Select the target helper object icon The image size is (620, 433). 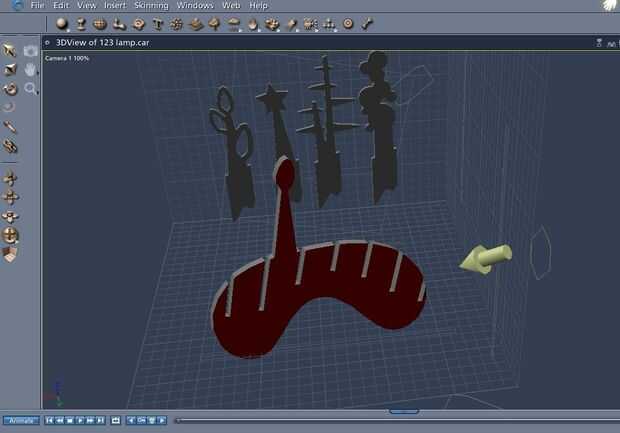[x=348, y=24]
